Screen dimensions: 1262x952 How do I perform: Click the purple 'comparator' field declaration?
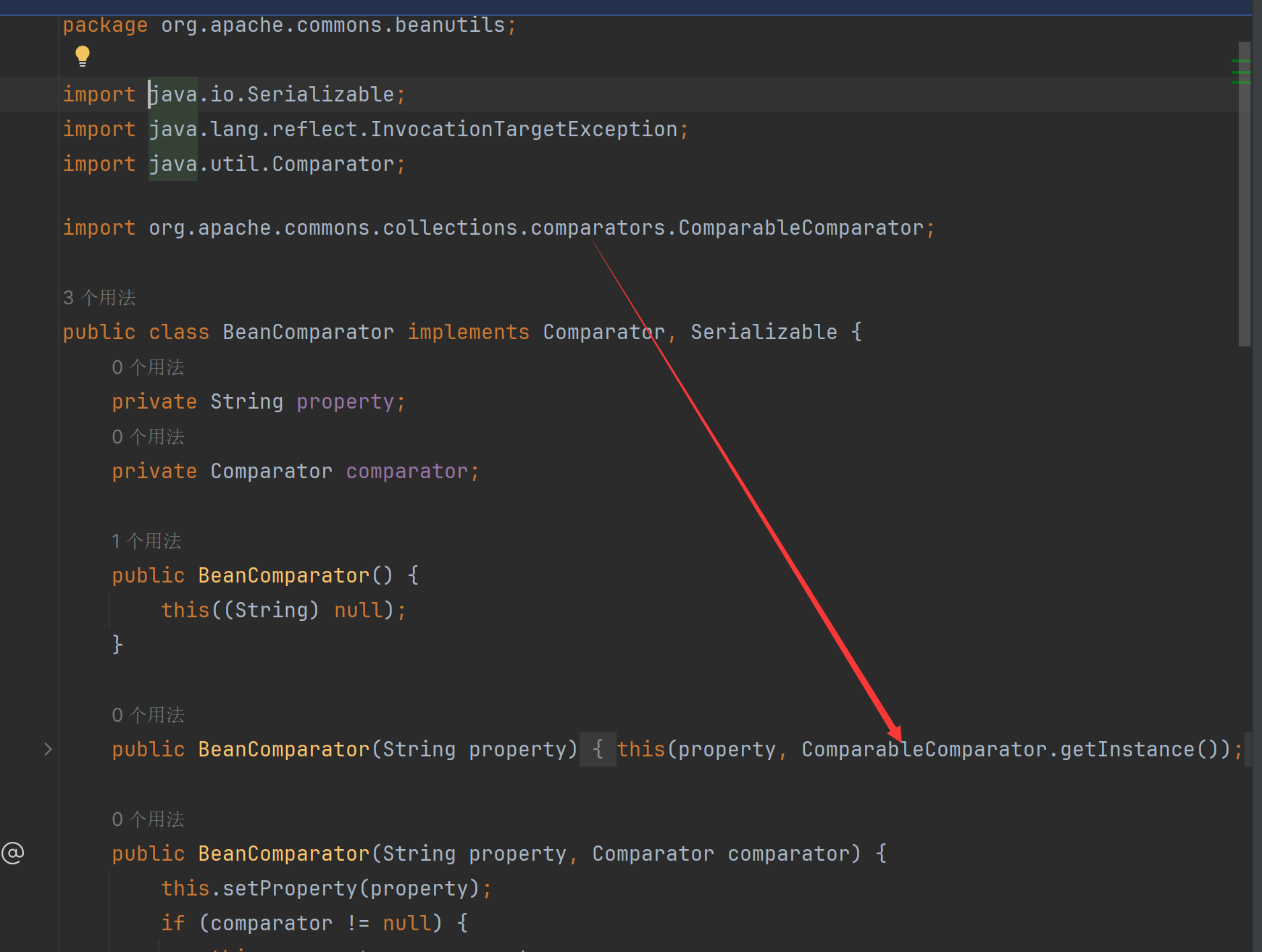[x=407, y=471]
